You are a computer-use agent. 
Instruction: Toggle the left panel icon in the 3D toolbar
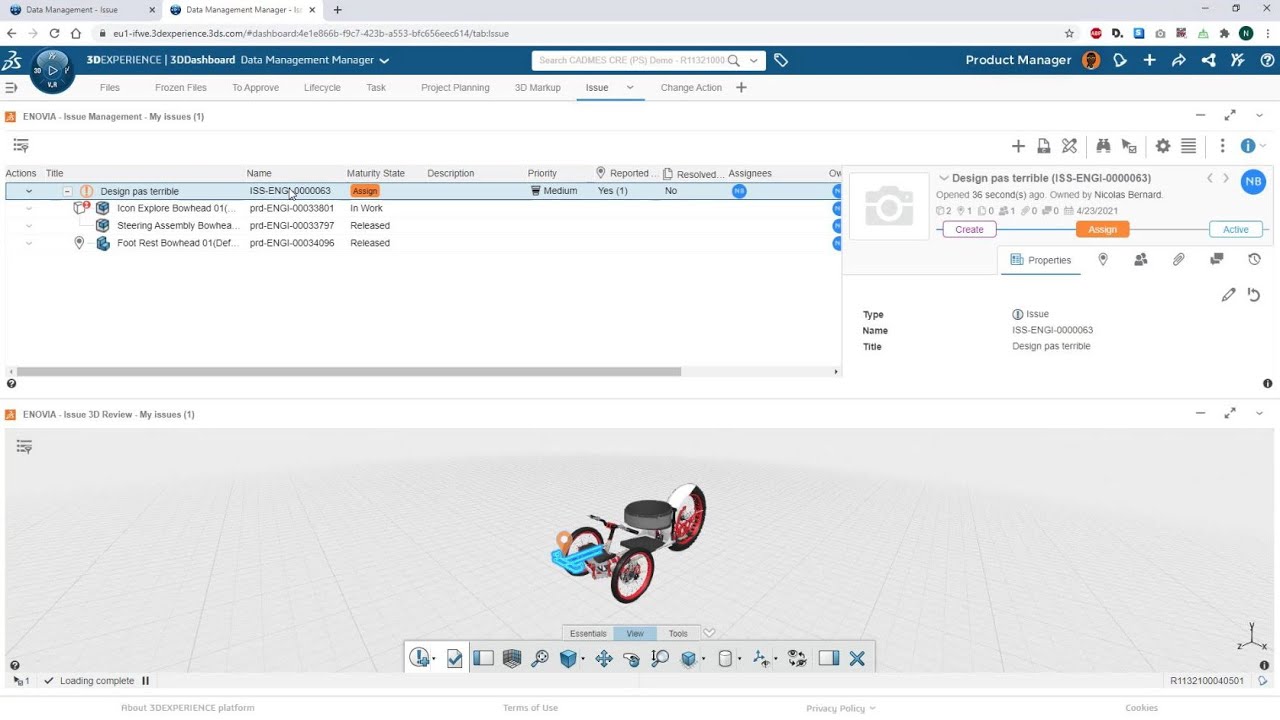click(483, 658)
